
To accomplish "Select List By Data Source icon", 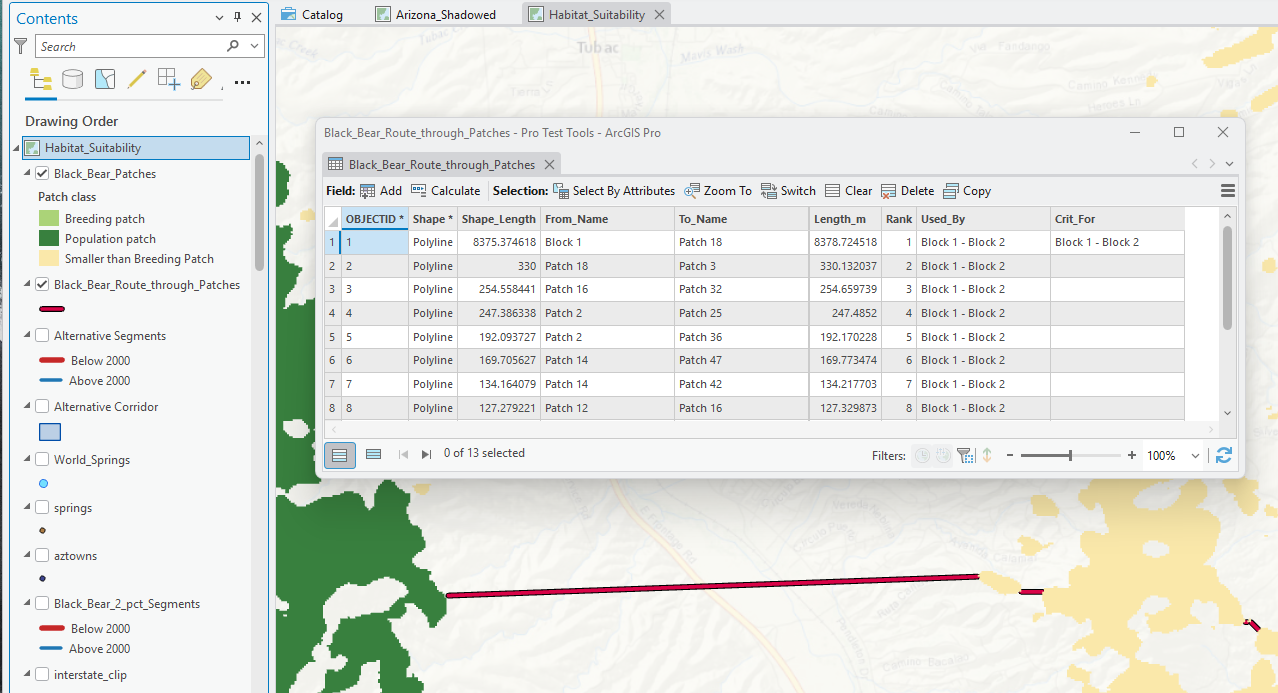I will coord(72,79).
